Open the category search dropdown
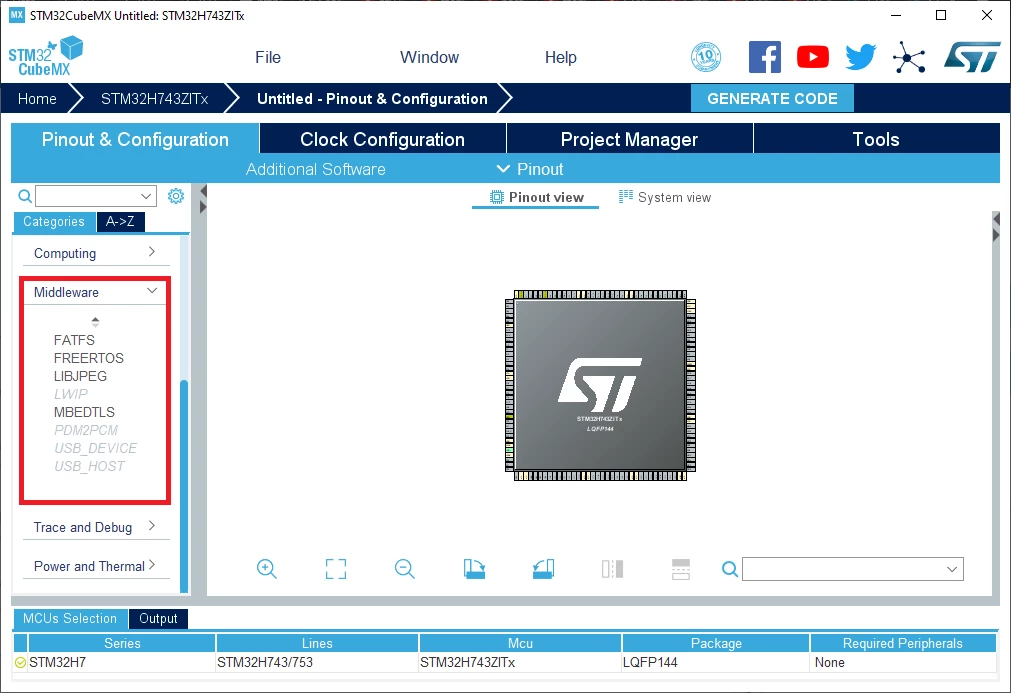The image size is (1011, 693). tap(146, 196)
